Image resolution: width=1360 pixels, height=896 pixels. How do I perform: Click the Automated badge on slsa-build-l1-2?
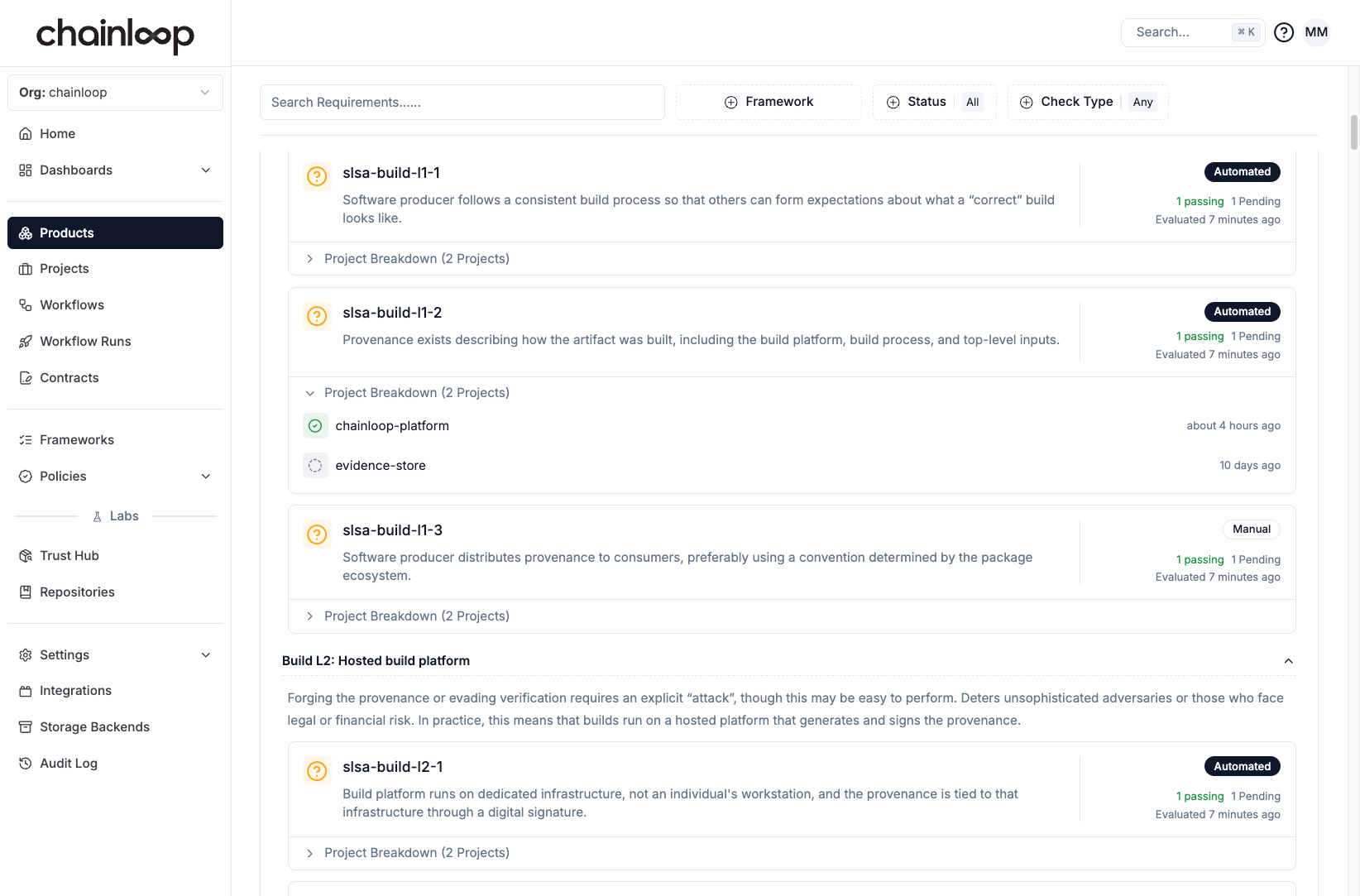[1243, 312]
